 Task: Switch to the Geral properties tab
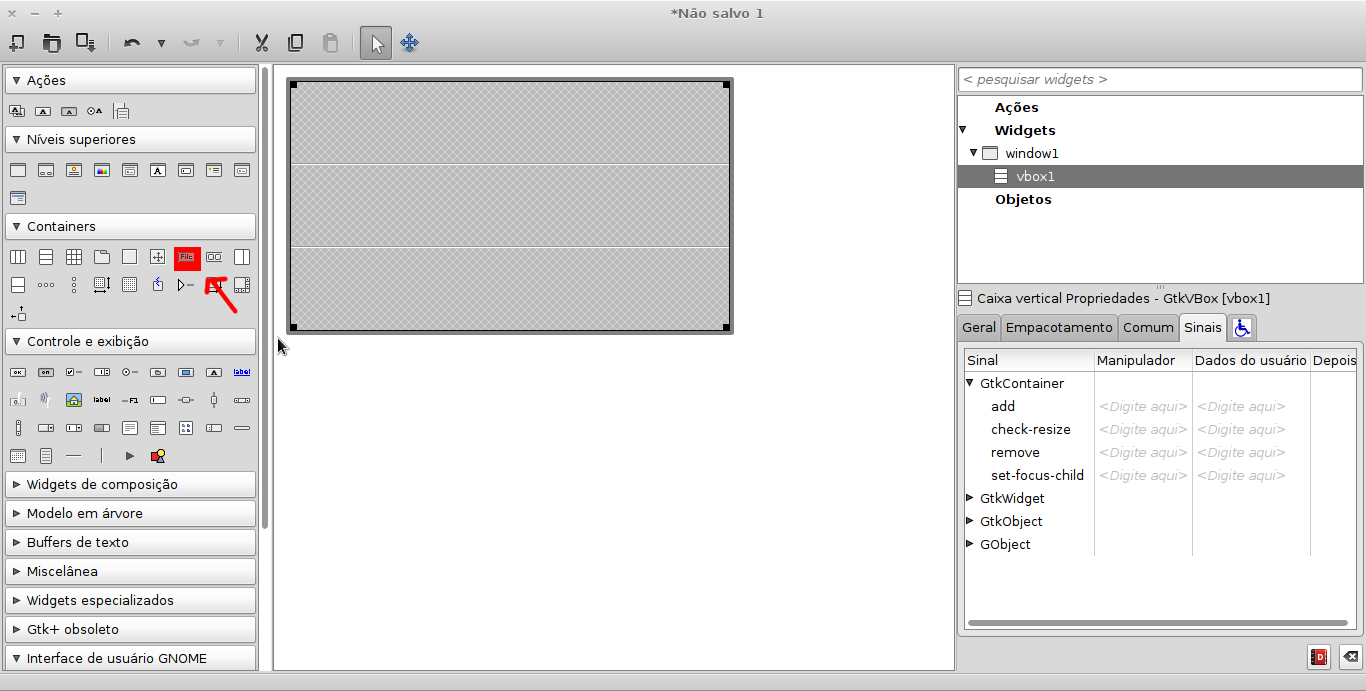(x=979, y=327)
